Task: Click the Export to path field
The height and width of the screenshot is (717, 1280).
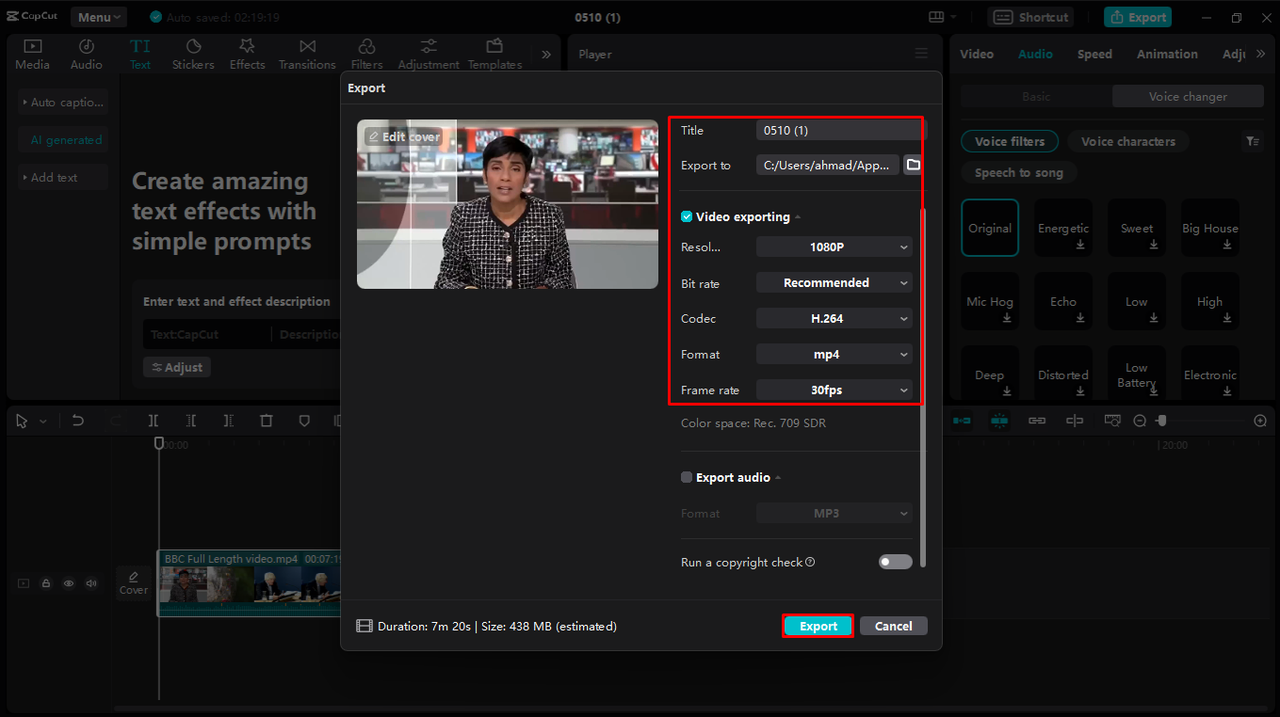Action: 828,165
